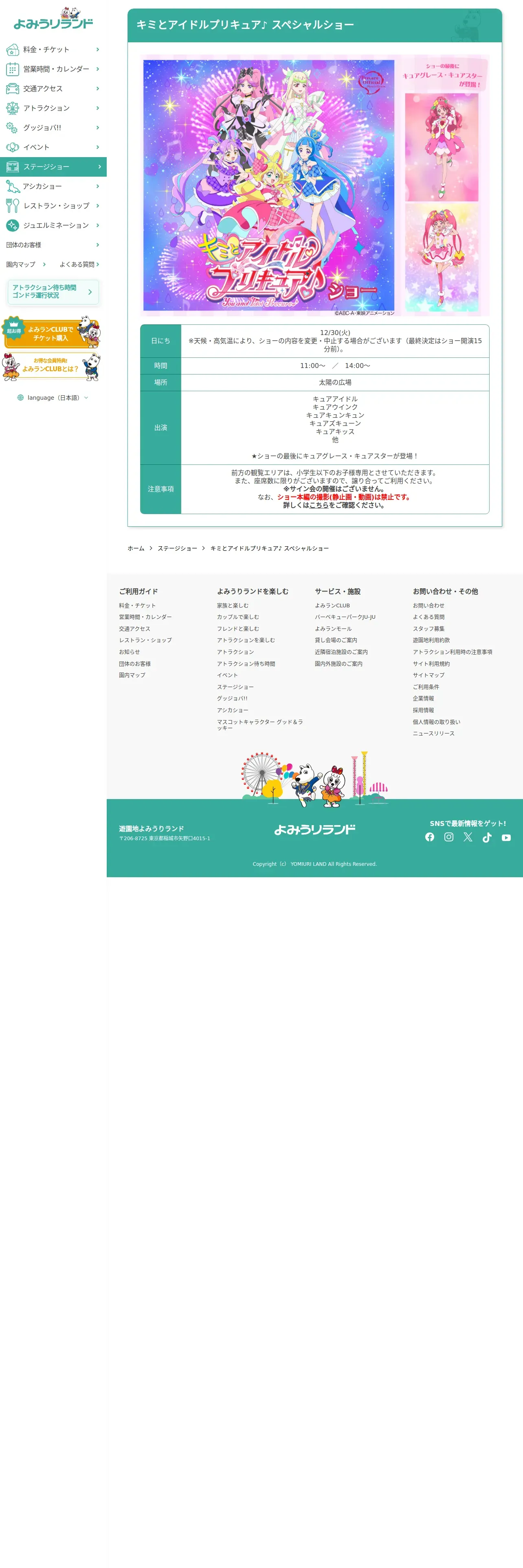Follow the こちら link in 注意事項
The image size is (523, 1568).
[x=319, y=505]
